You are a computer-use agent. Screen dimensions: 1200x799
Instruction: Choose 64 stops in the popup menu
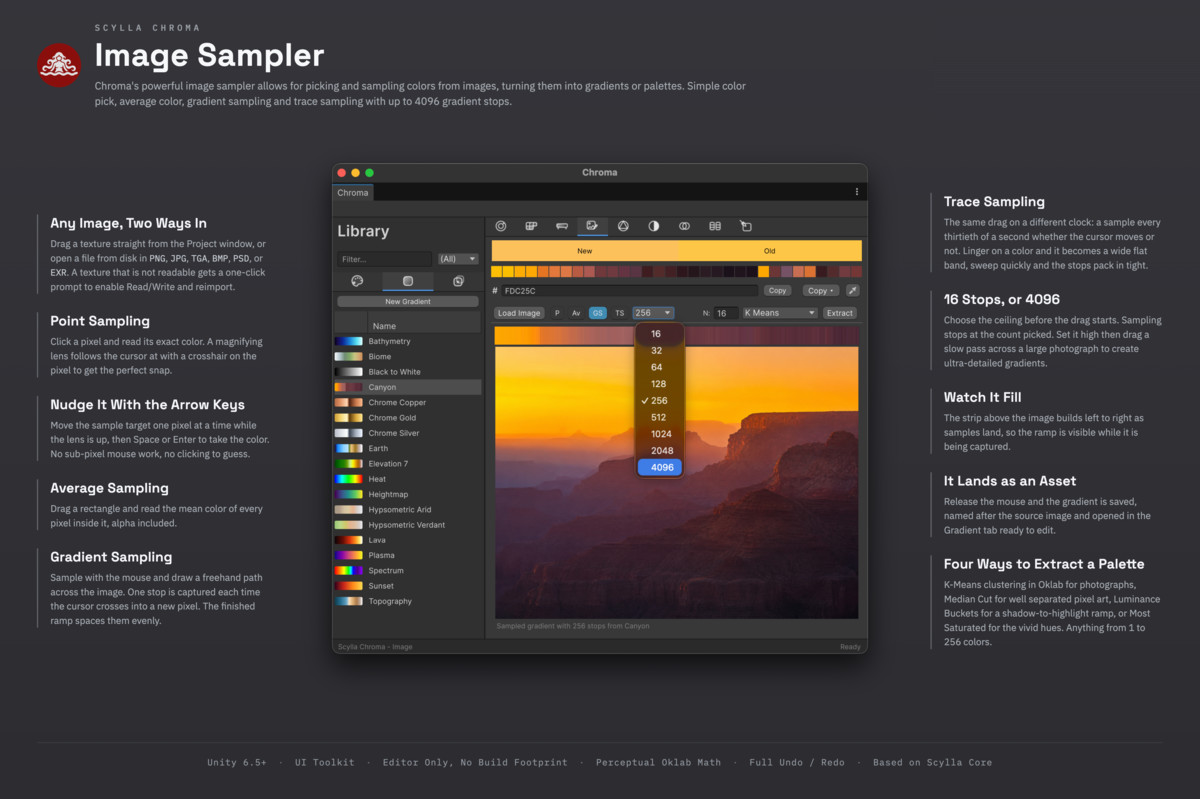click(660, 367)
